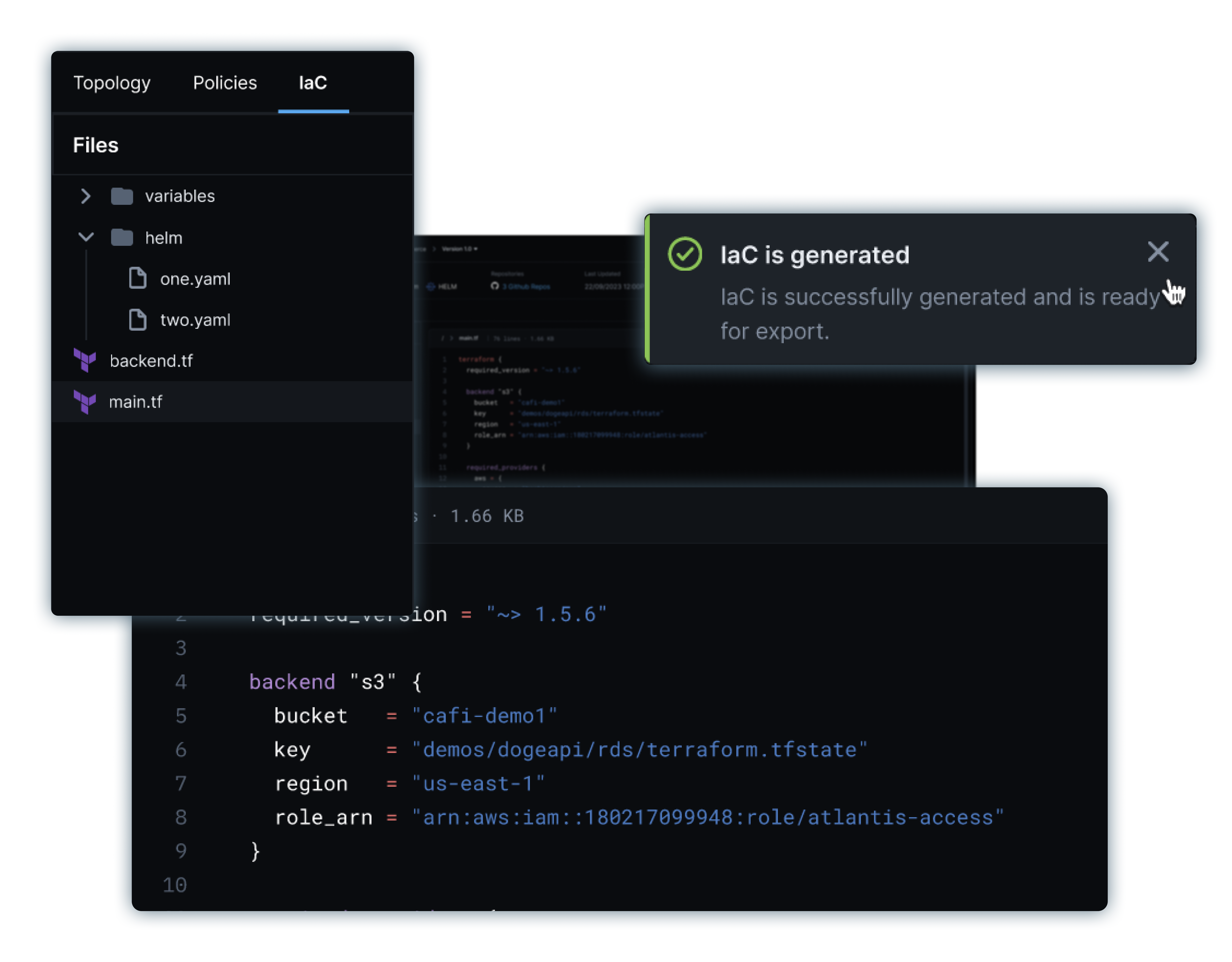
Task: Collapse the helm folder chevron
Action: 86,237
